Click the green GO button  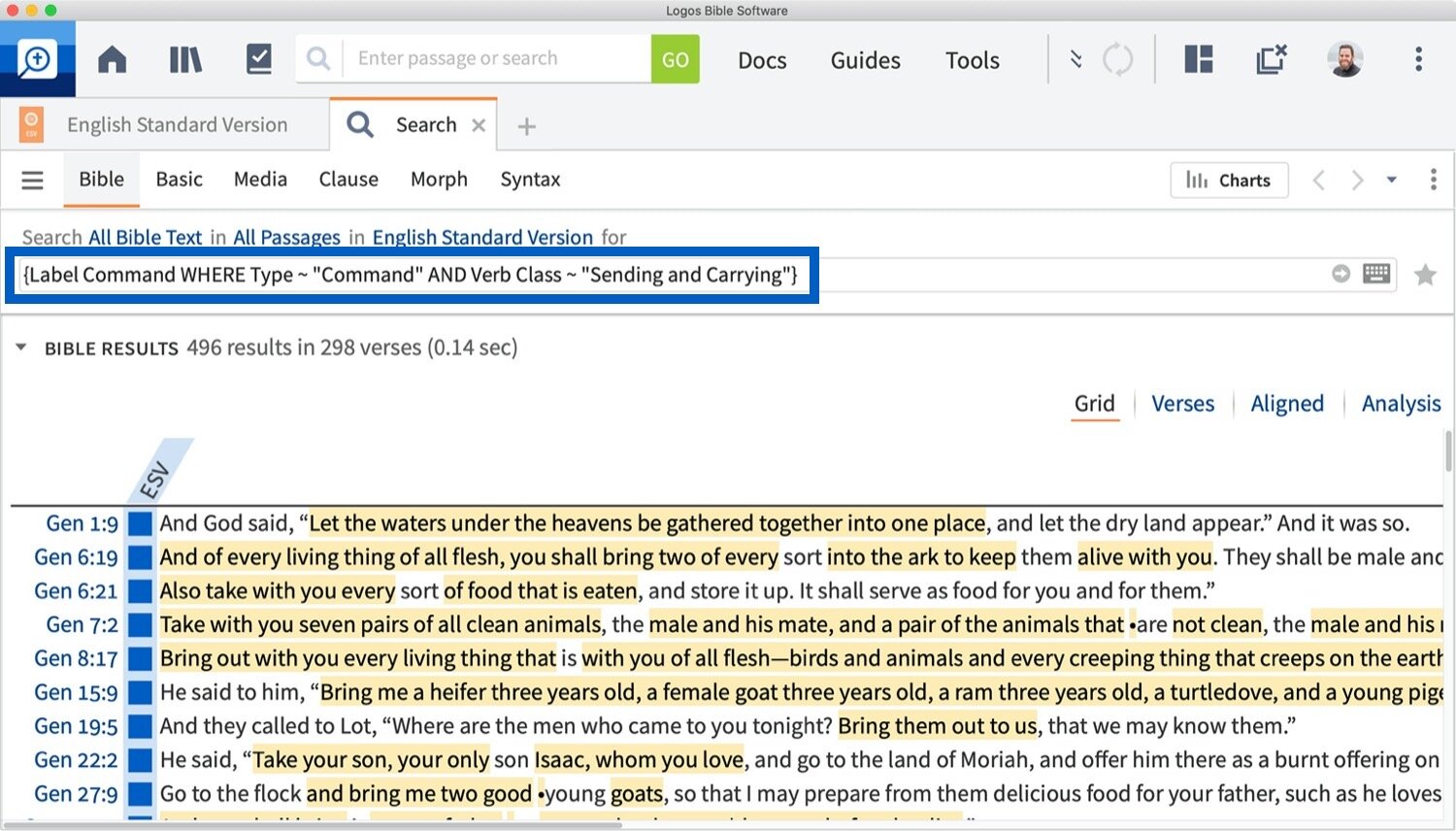pyautogui.click(x=676, y=59)
